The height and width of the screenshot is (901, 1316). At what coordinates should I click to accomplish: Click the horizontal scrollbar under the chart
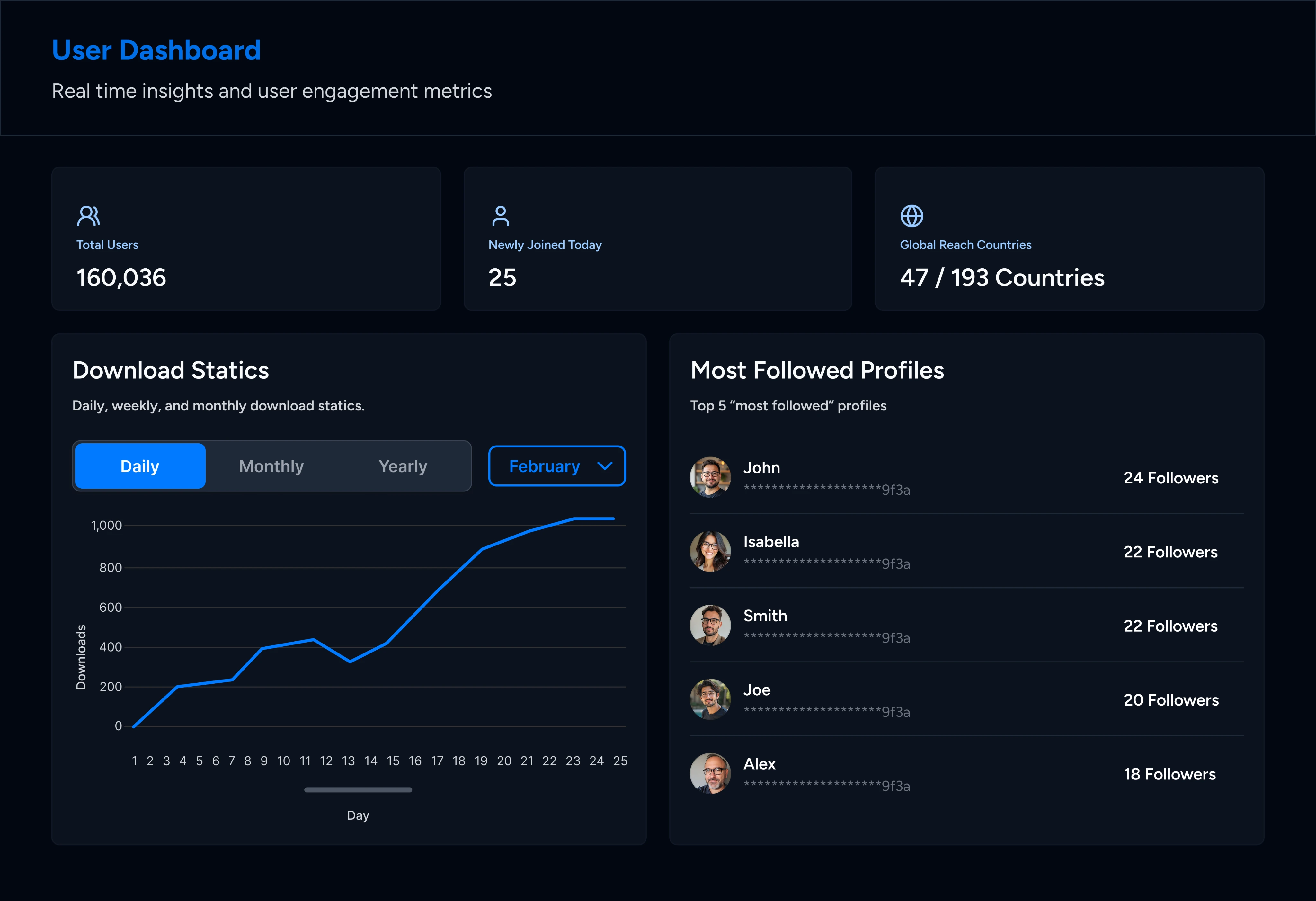(358, 790)
